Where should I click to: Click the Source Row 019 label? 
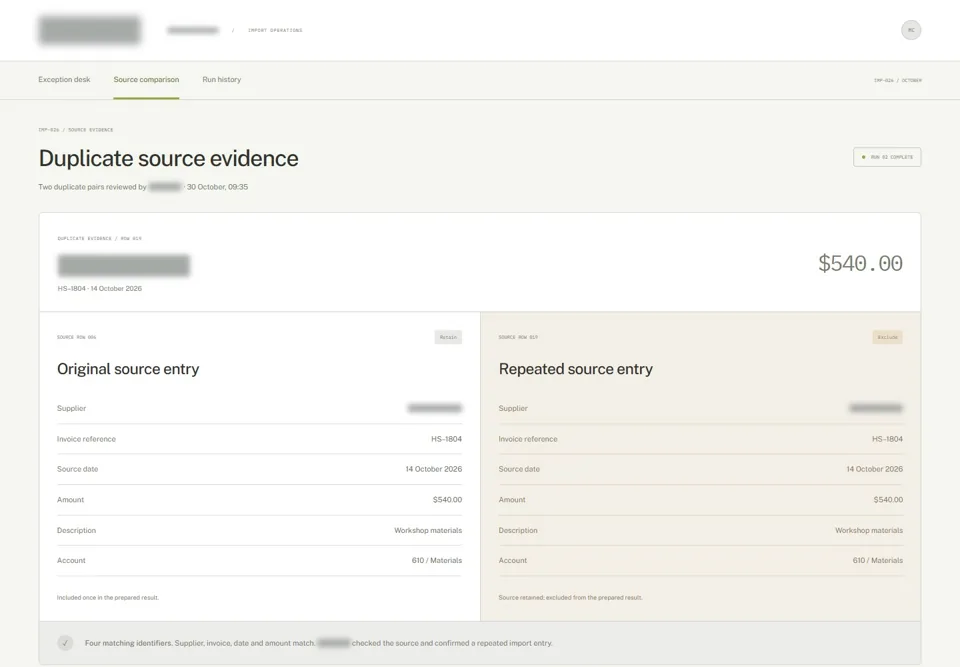point(518,337)
